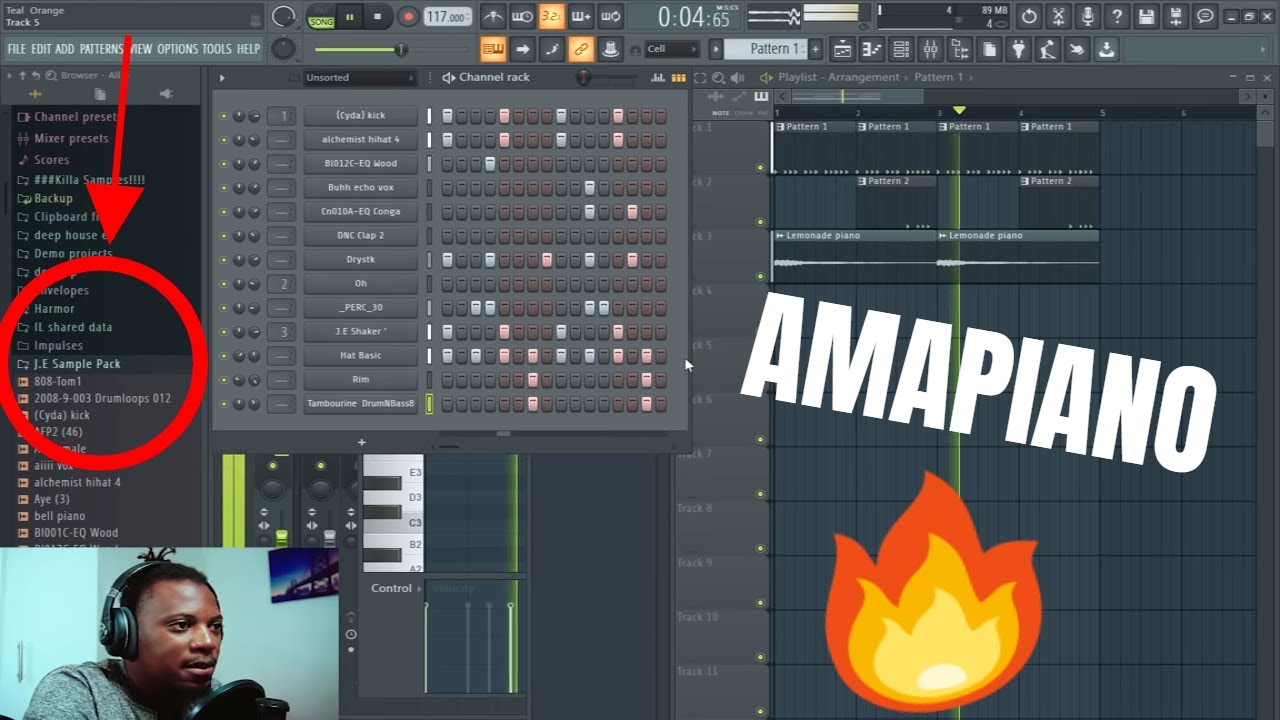Open the Channel rack options arrow menu
The height and width of the screenshot is (720, 1280).
pos(222,78)
